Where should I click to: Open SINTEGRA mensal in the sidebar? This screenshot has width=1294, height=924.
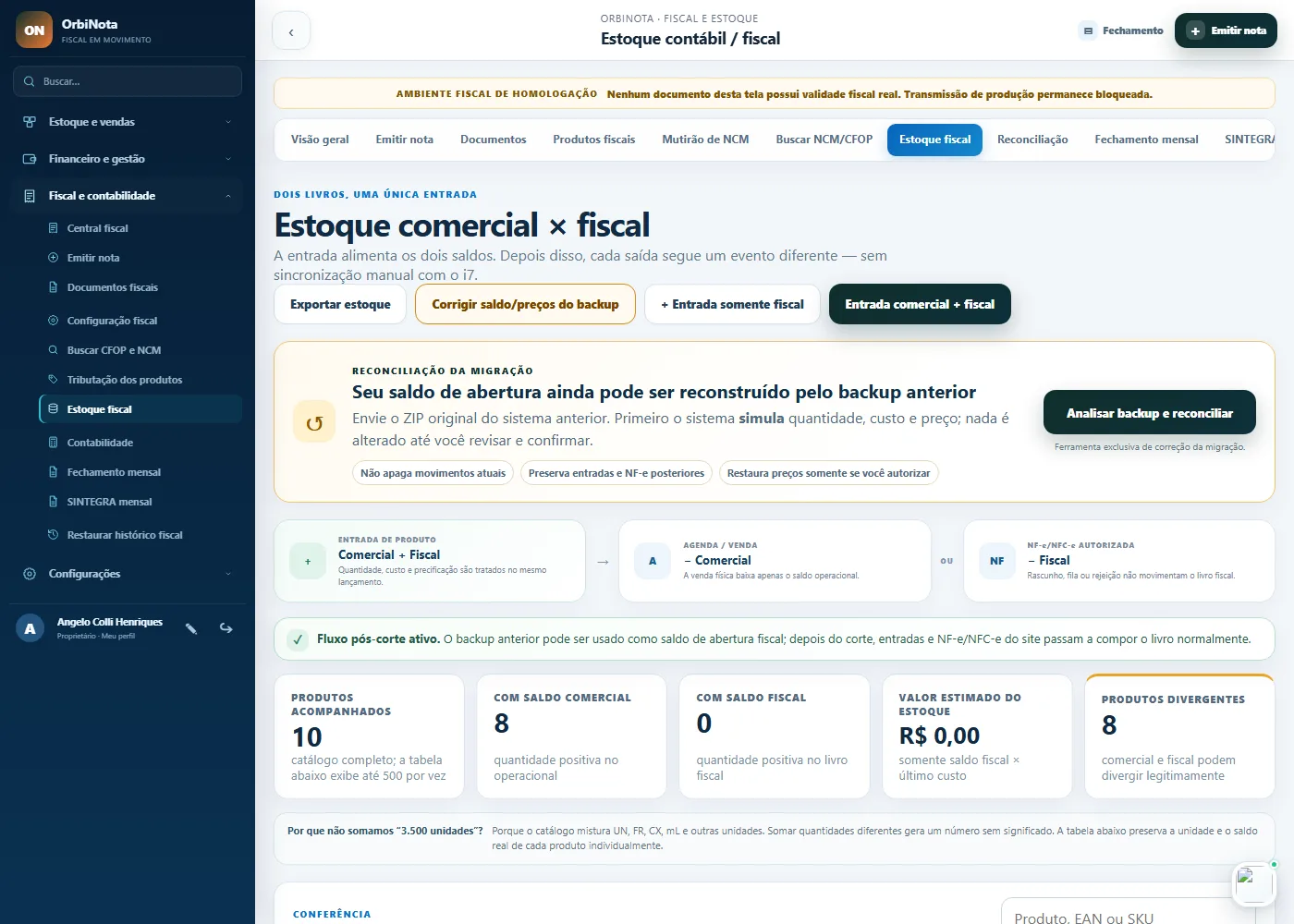[x=140, y=502]
